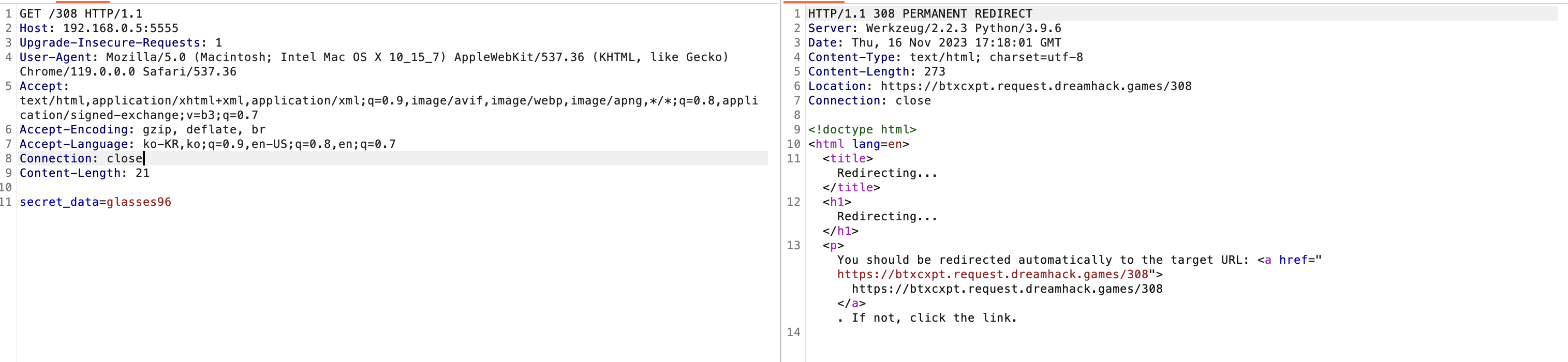Click the 308 PERMANENT REDIRECT status line

pos(920,13)
